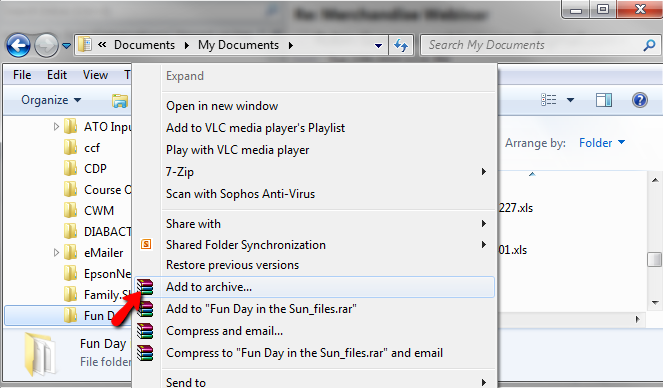The image size is (663, 388).
Task: Toggle the preview pane icon
Action: click(x=604, y=100)
